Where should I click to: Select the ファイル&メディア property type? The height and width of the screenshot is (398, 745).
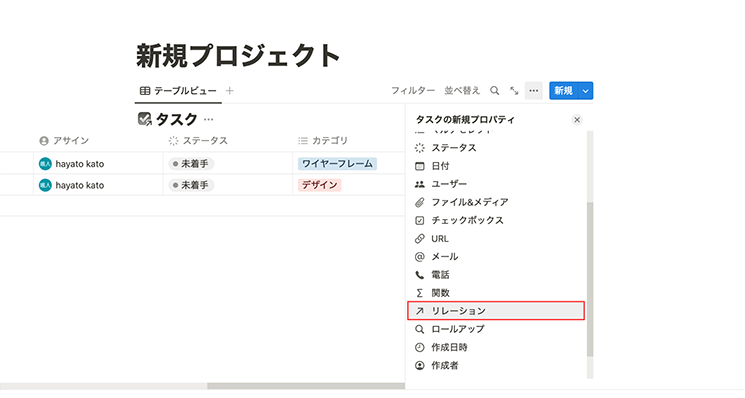click(x=496, y=202)
